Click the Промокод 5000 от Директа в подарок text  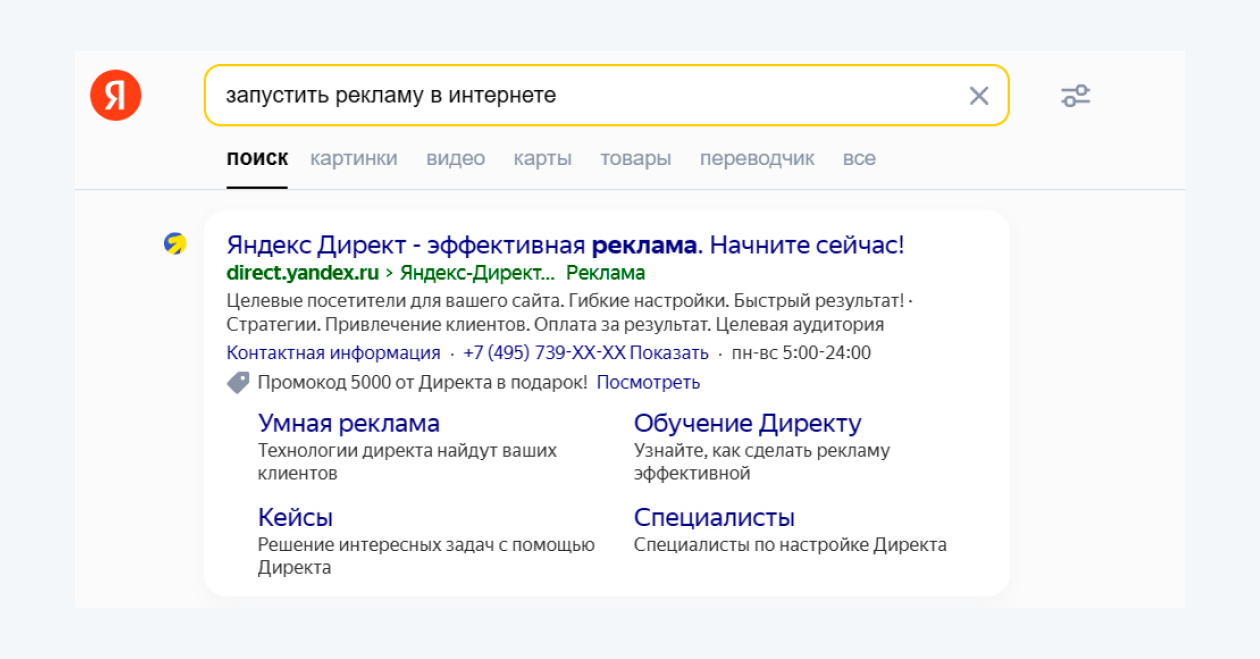point(422,382)
